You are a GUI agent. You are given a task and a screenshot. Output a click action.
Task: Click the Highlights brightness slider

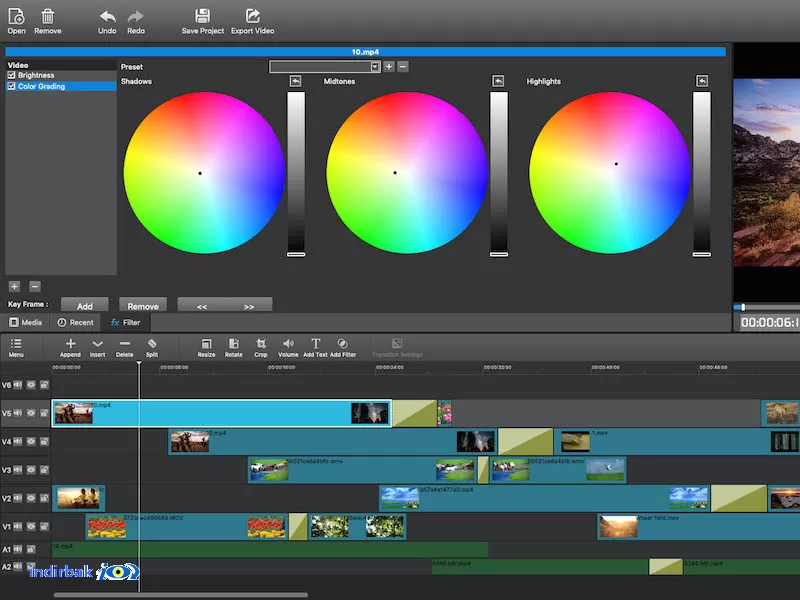(702, 173)
